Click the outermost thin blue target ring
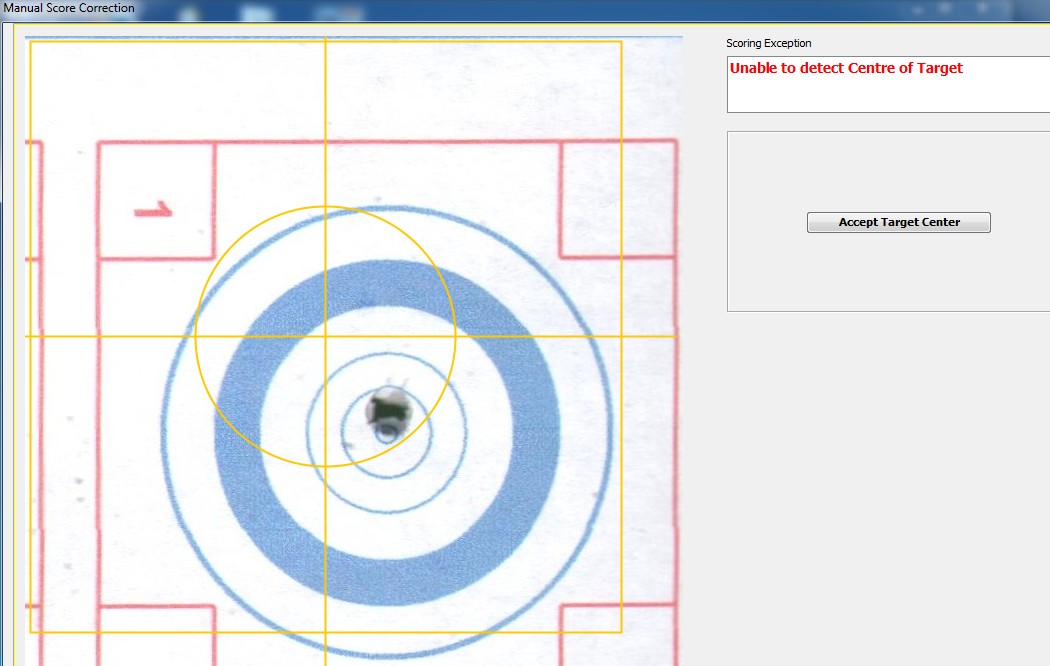This screenshot has width=1050, height=666. coord(163,432)
